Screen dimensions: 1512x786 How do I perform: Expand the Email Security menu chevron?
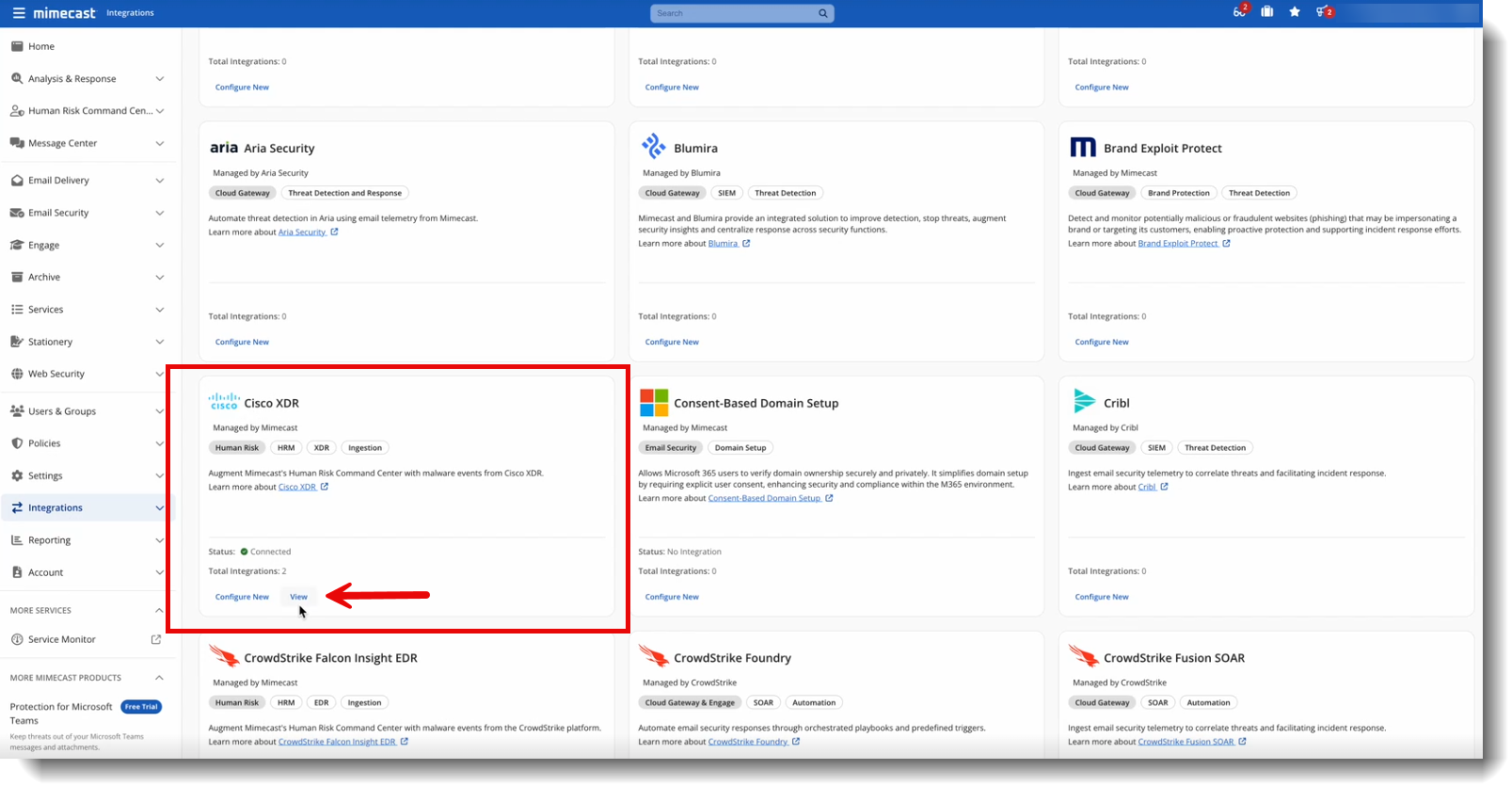click(160, 214)
